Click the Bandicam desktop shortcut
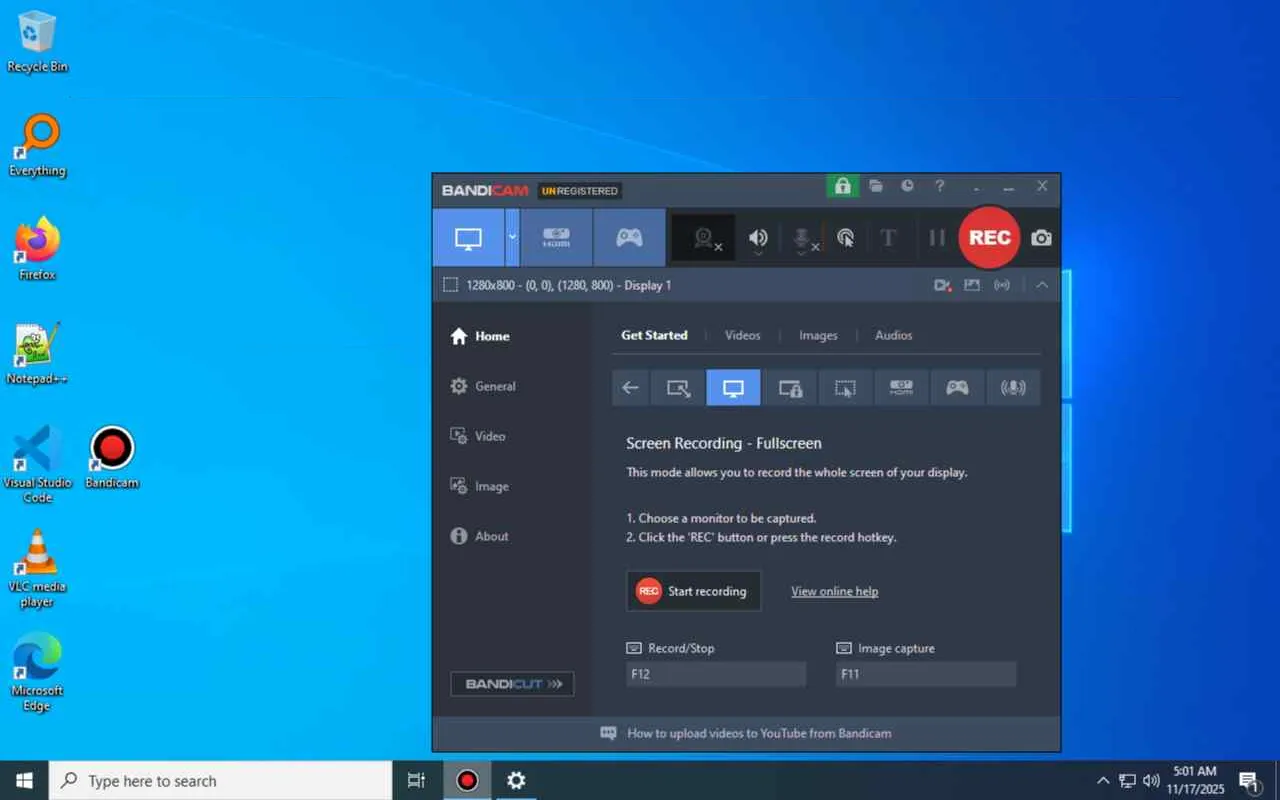 [112, 459]
